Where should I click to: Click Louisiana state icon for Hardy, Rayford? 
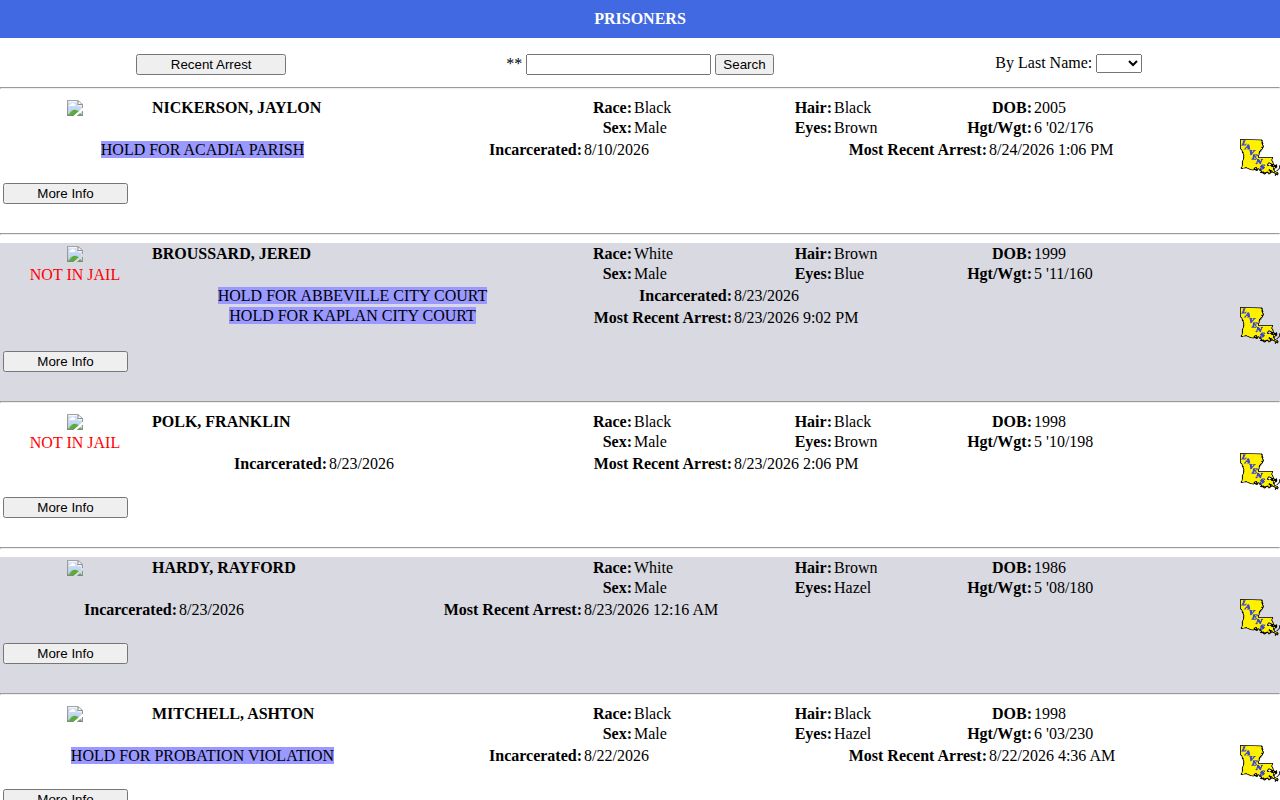[1259, 617]
